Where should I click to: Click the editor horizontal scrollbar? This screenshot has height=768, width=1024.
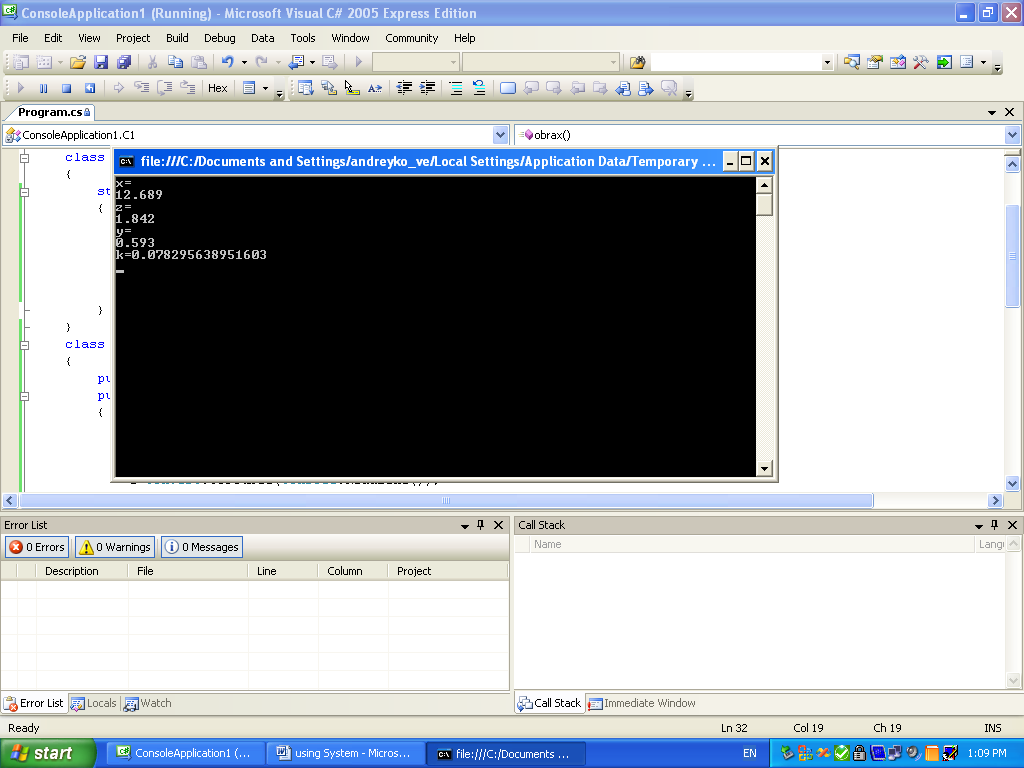(446, 501)
